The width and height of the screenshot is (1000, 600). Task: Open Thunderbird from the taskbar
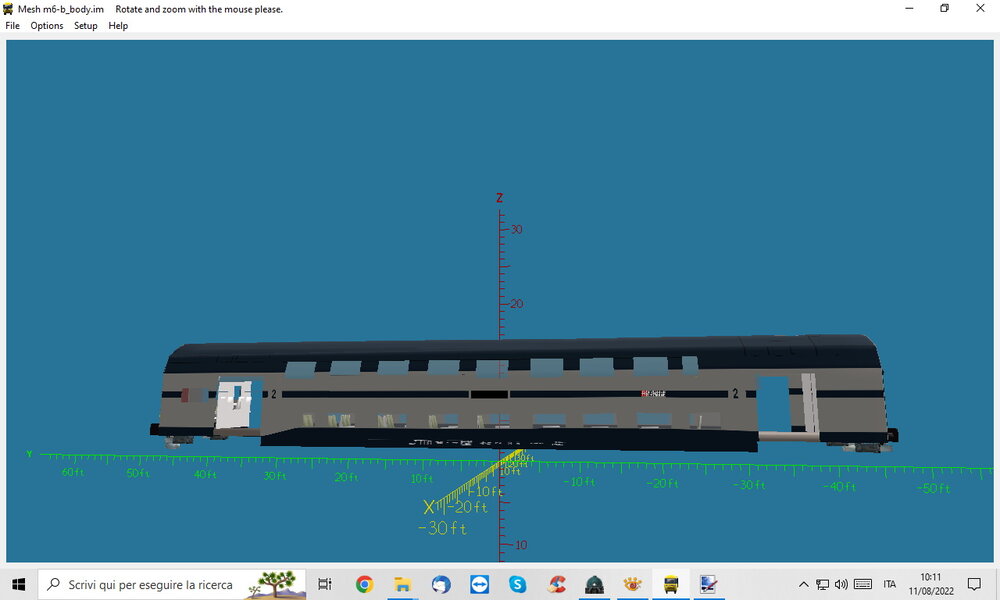[x=441, y=584]
